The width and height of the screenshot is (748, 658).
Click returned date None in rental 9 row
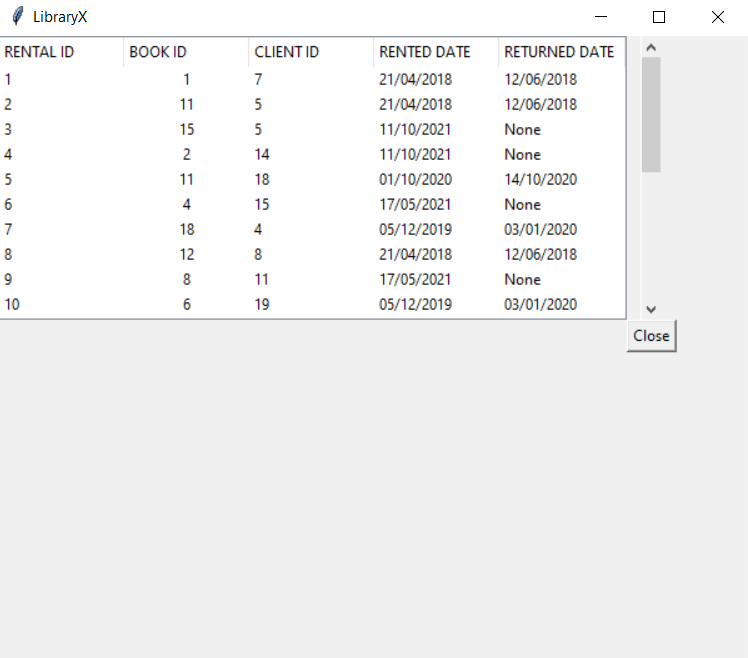(522, 280)
